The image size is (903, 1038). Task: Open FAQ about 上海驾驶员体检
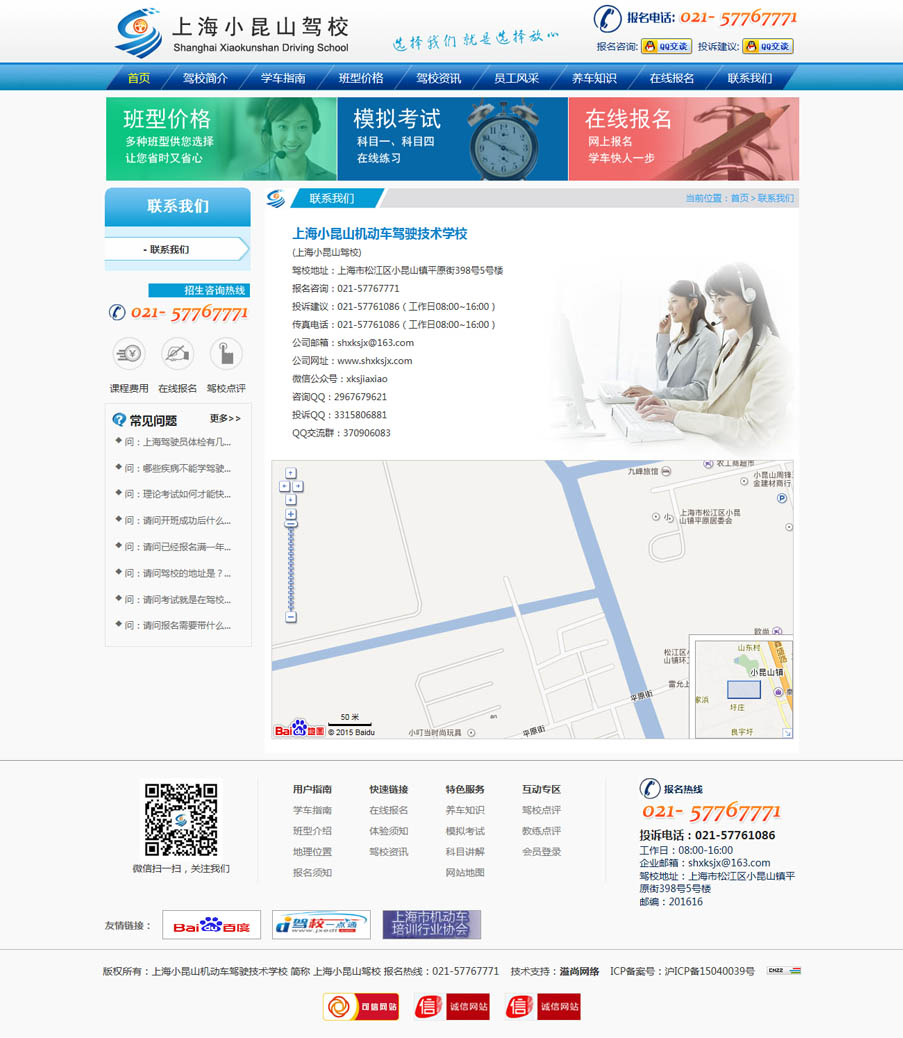click(177, 442)
